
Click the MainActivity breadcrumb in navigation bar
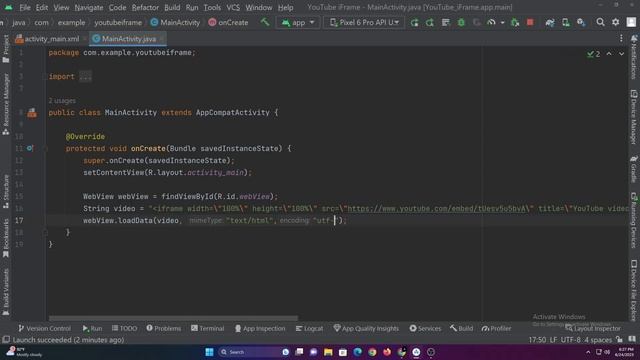pyautogui.click(x=176, y=22)
